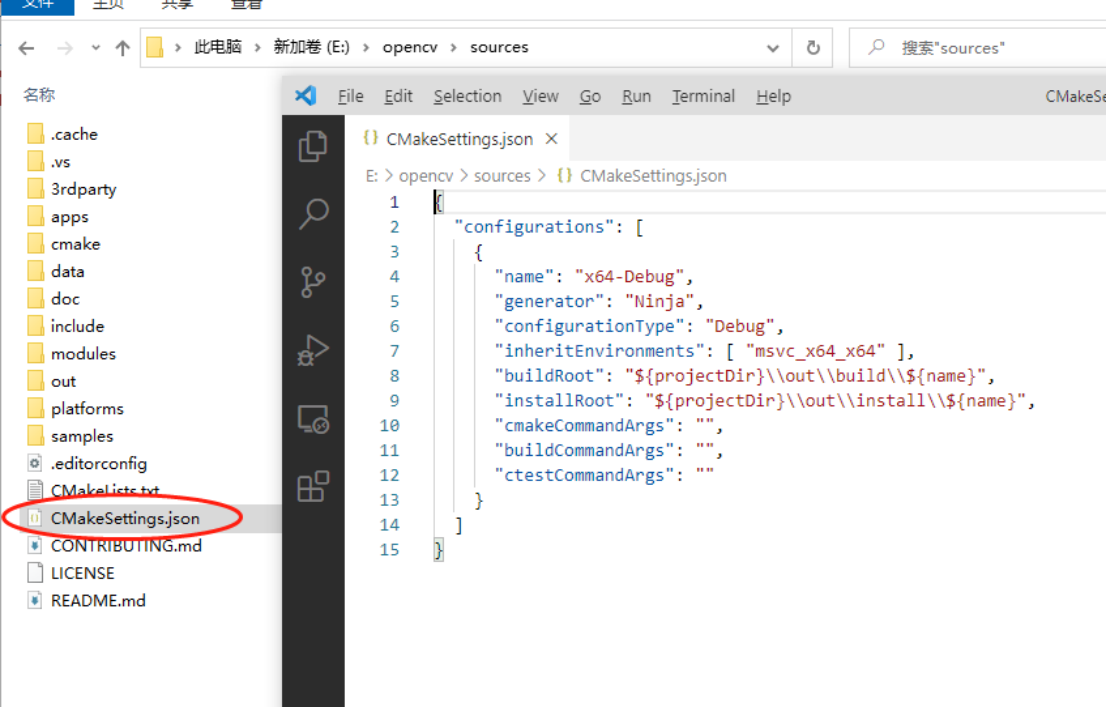The height and width of the screenshot is (707, 1107).
Task: Go back in File Explorer
Action: tap(26, 48)
